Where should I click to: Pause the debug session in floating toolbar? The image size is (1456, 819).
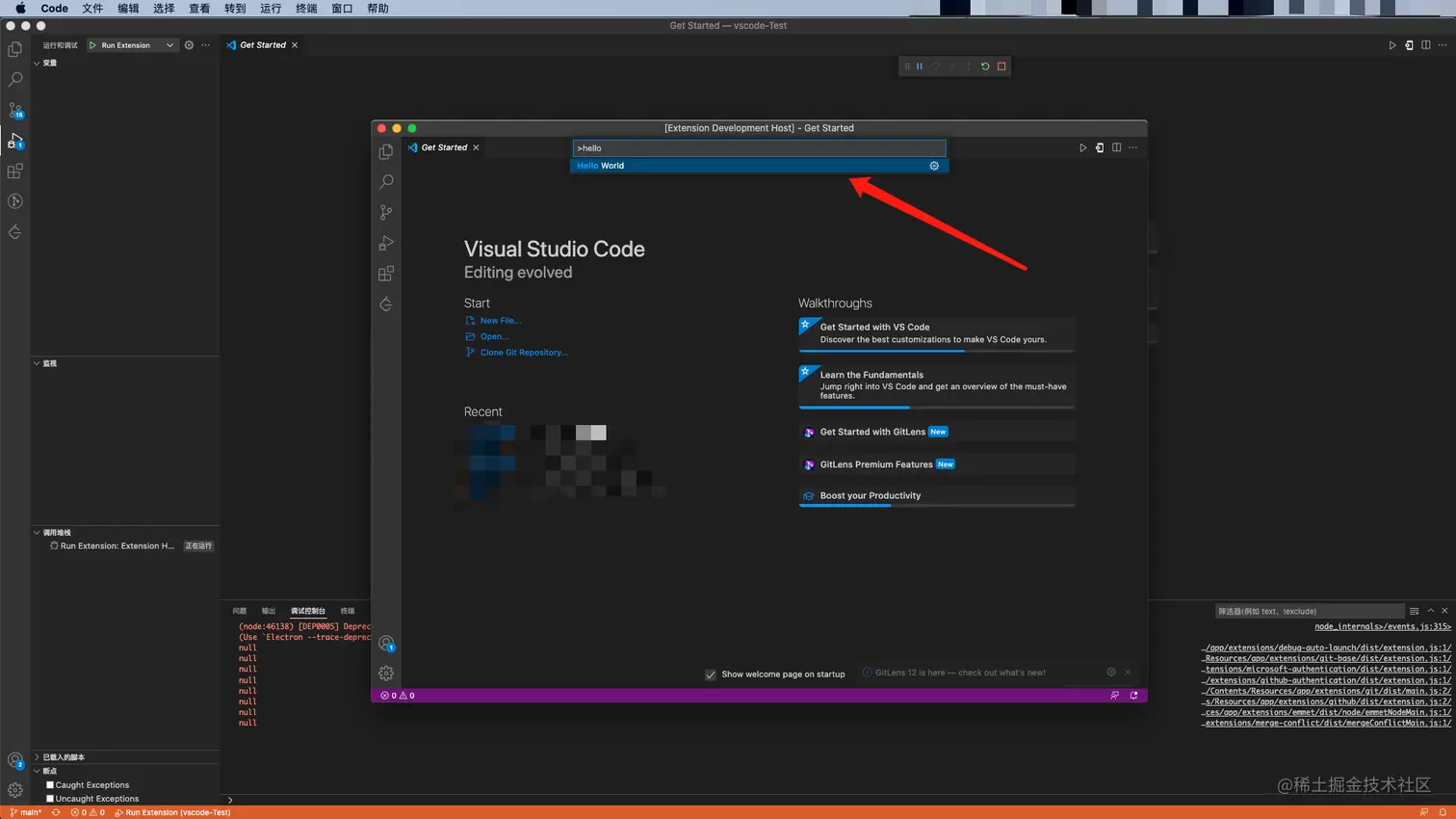[920, 66]
